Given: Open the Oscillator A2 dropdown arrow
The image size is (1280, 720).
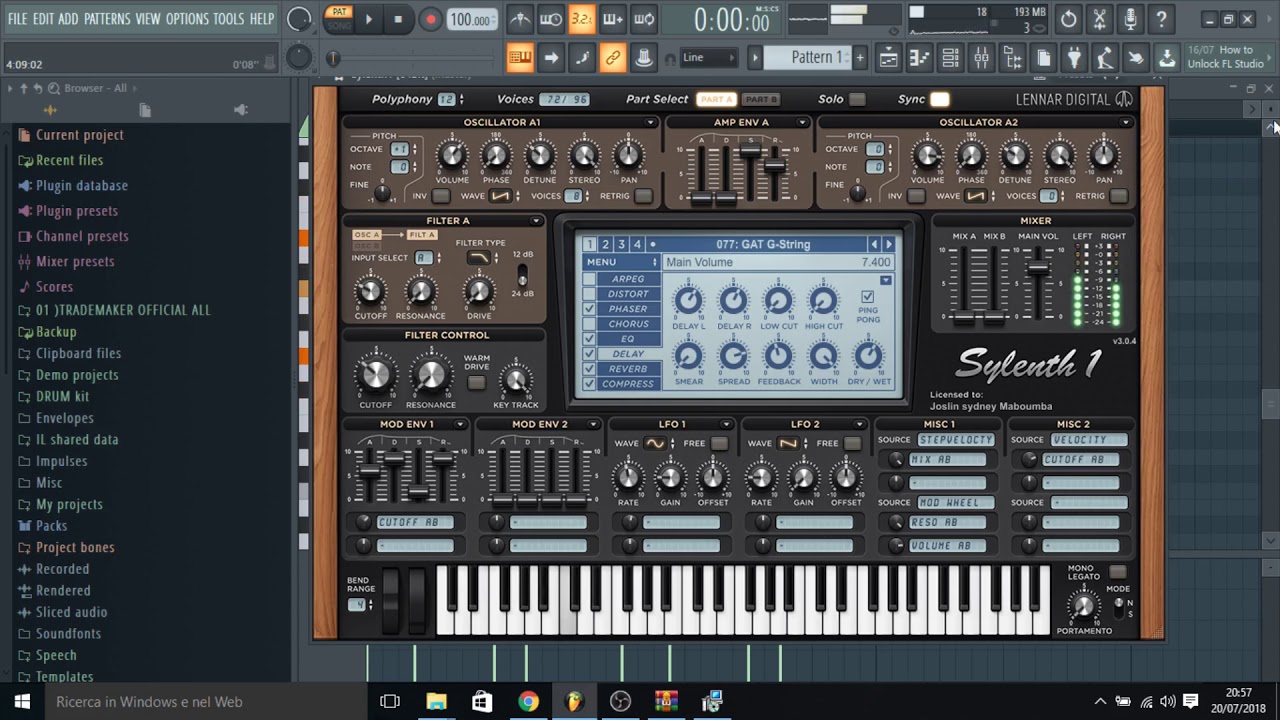Looking at the screenshot, I should [1126, 123].
